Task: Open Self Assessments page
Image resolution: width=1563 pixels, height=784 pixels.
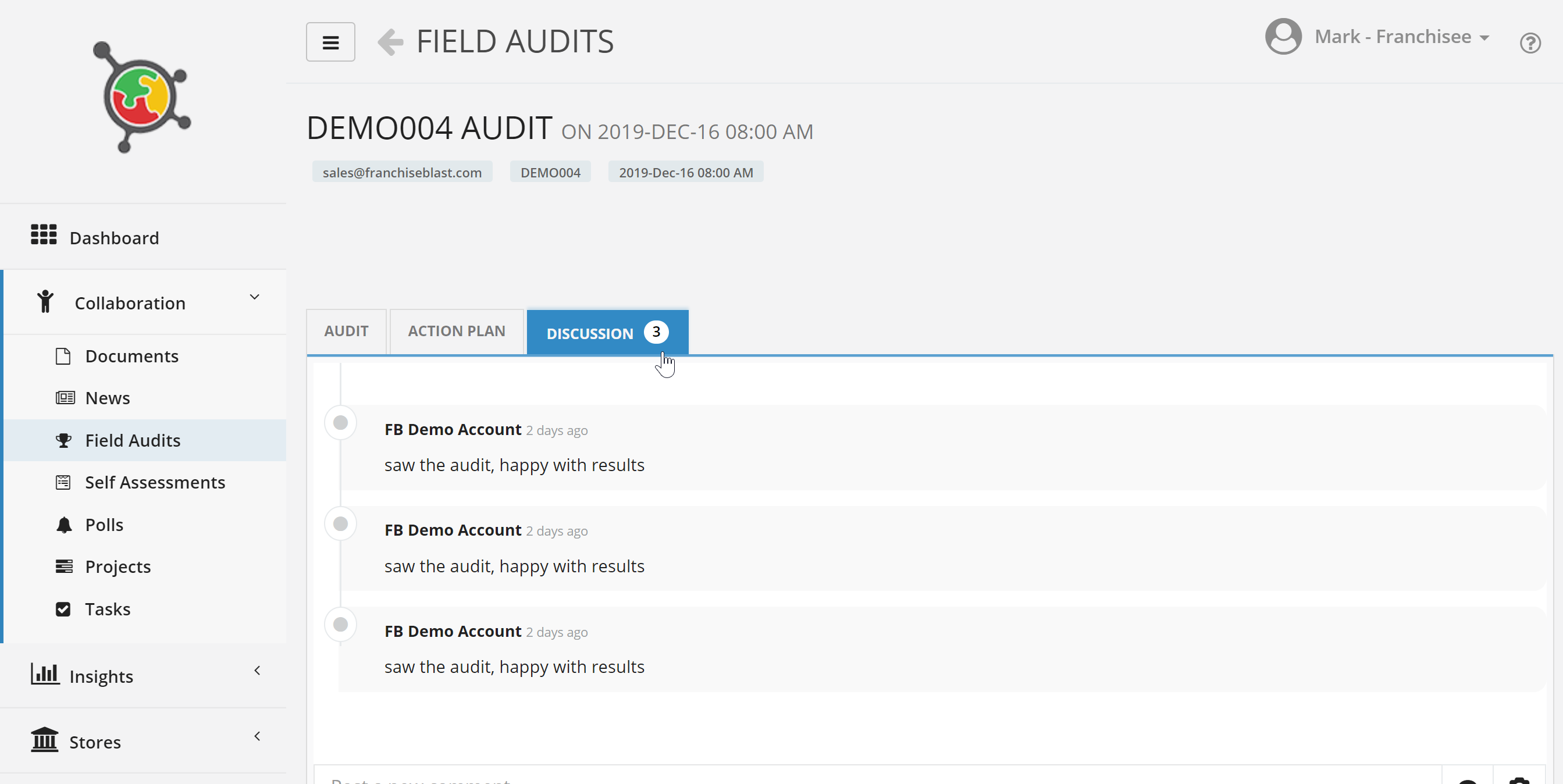Action: (155, 482)
